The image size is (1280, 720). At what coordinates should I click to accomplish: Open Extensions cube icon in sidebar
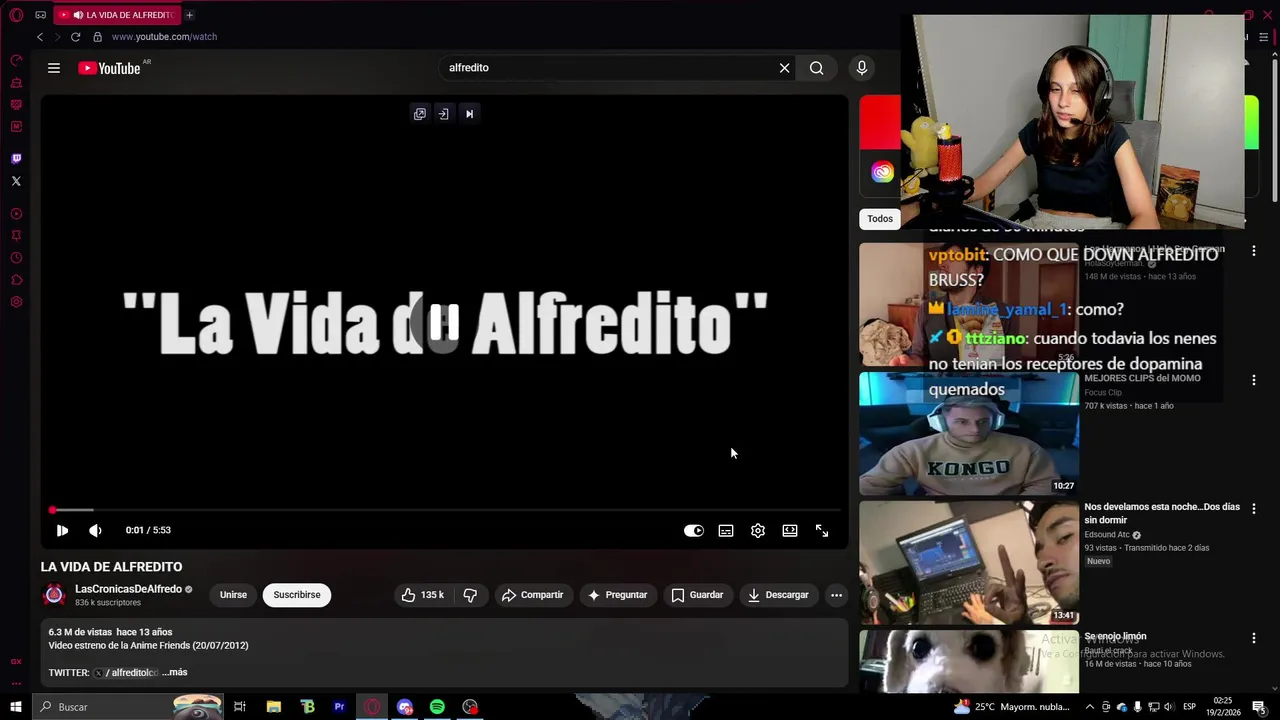click(16, 280)
